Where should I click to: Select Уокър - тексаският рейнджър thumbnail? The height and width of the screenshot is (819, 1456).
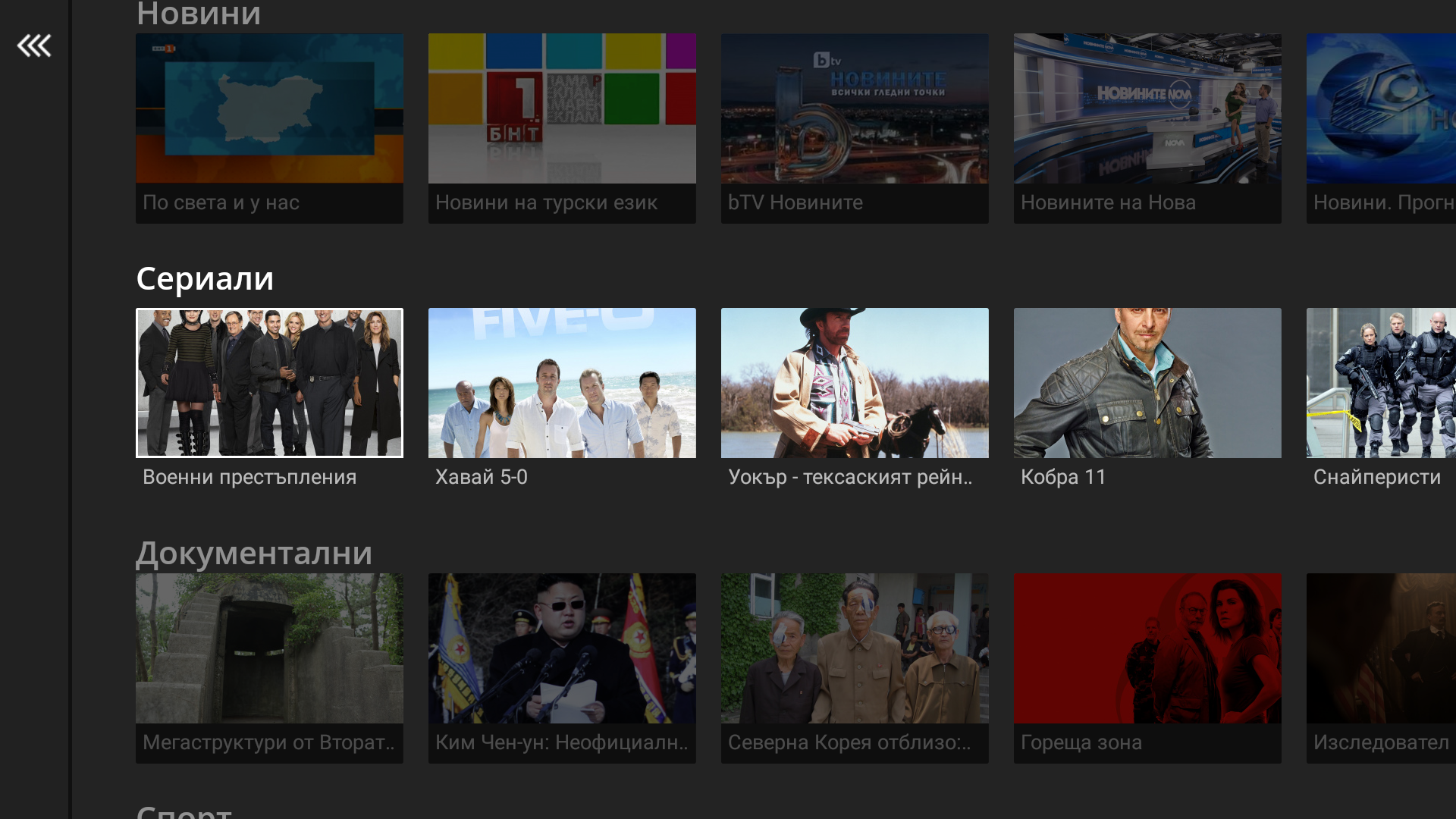pos(855,382)
